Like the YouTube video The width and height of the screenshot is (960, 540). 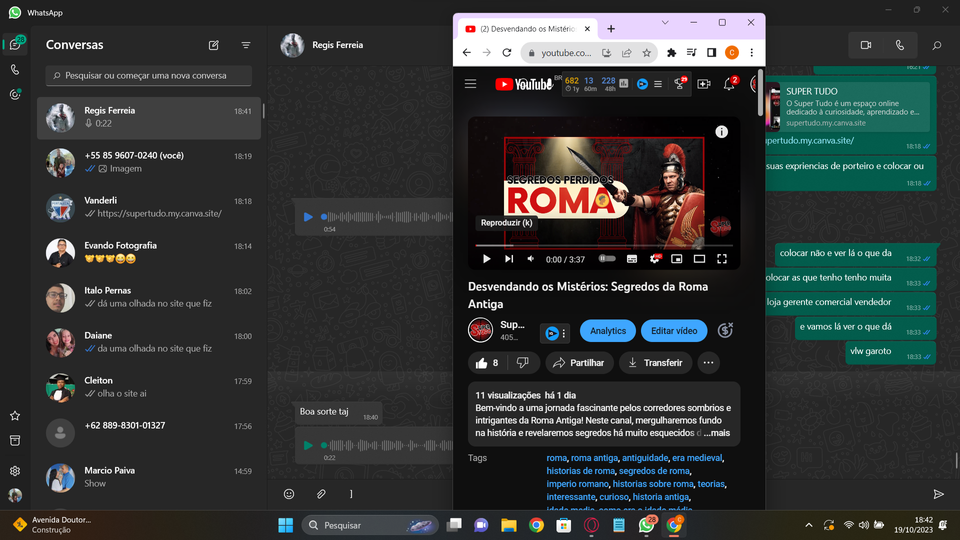pos(487,363)
